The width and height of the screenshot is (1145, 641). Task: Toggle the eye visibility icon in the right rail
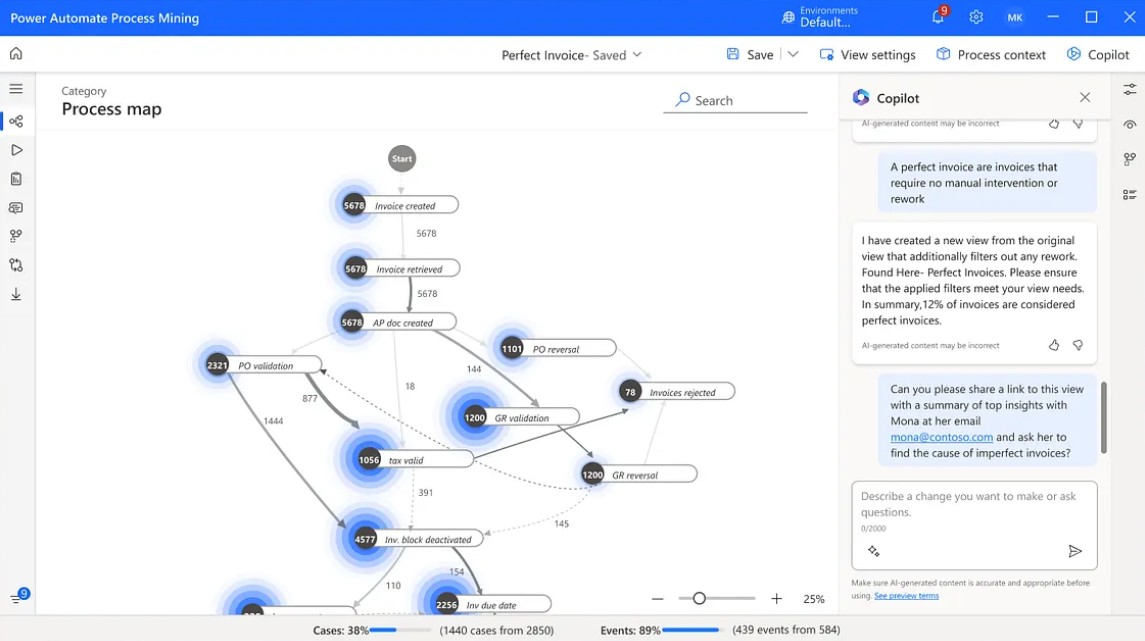[x=1129, y=125]
